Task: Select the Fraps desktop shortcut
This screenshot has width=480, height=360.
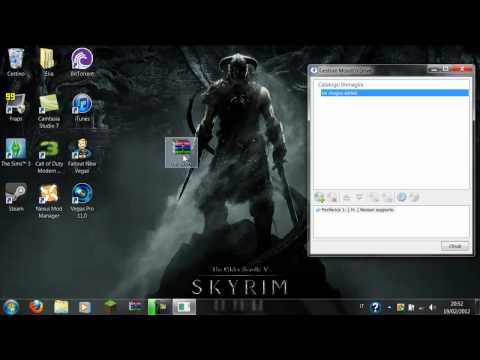Action: 16,107
